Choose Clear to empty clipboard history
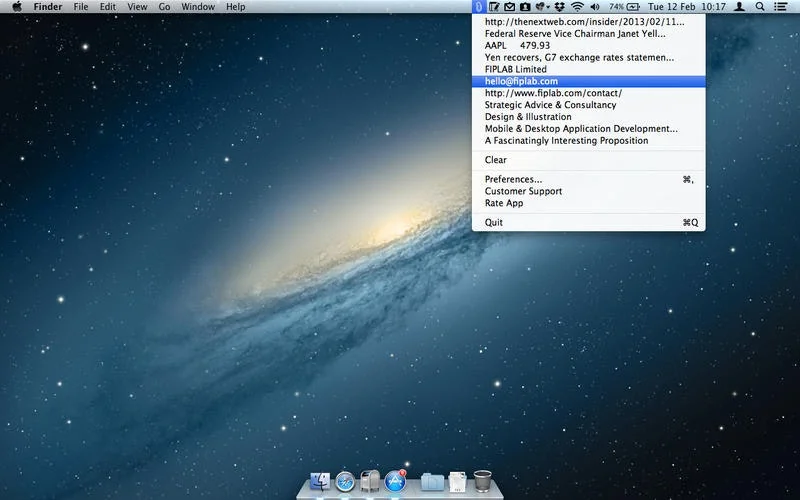 coord(496,160)
